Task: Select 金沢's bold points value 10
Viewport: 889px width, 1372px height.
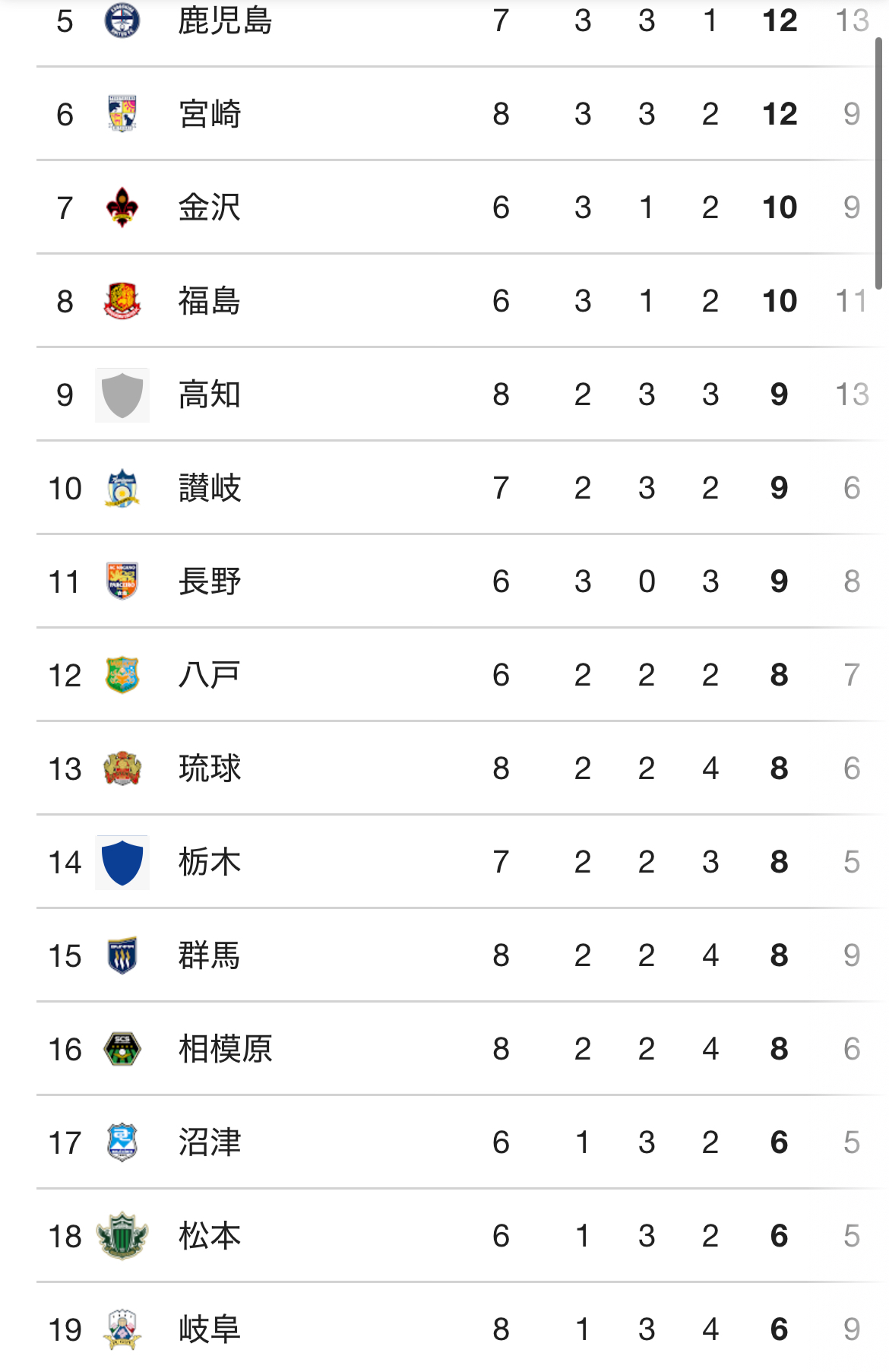Action: (x=780, y=208)
